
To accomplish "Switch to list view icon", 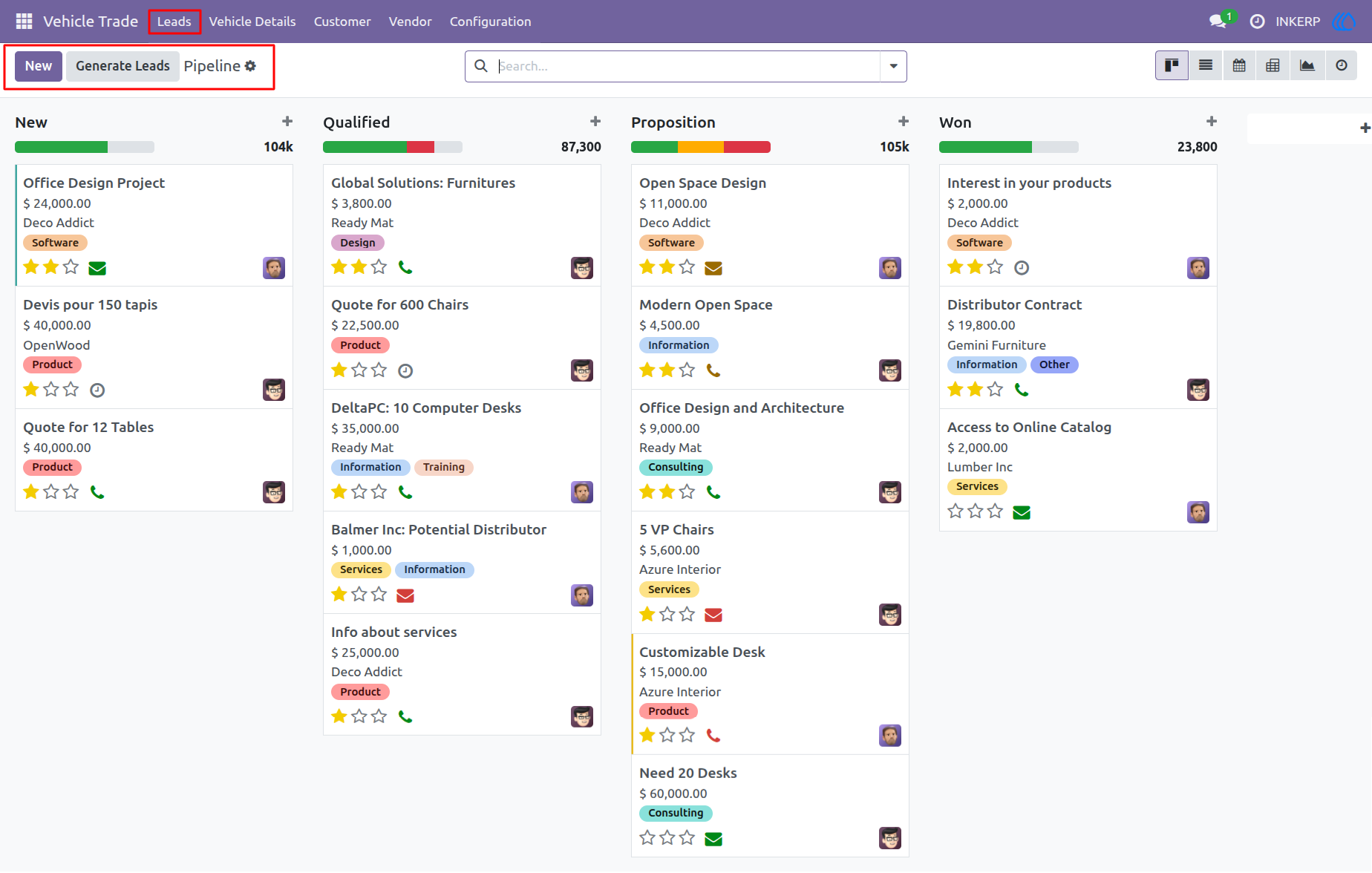I will click(x=1206, y=66).
